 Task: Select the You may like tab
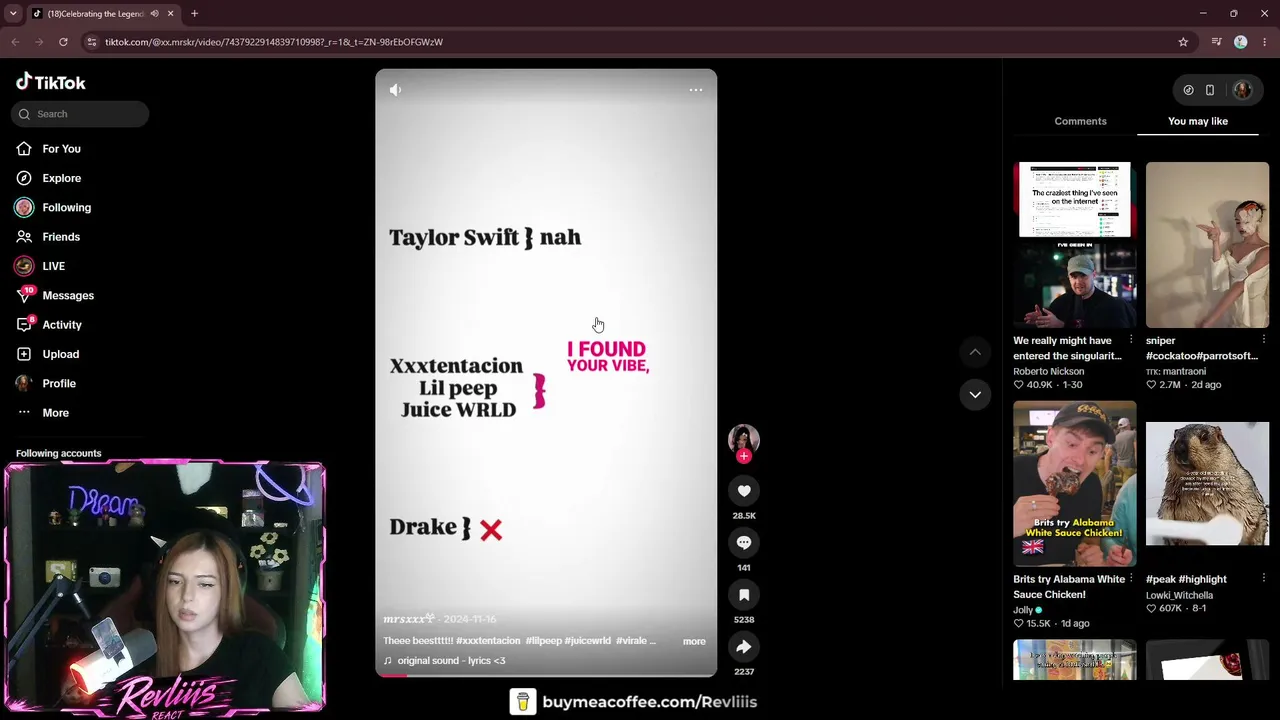click(x=1198, y=121)
